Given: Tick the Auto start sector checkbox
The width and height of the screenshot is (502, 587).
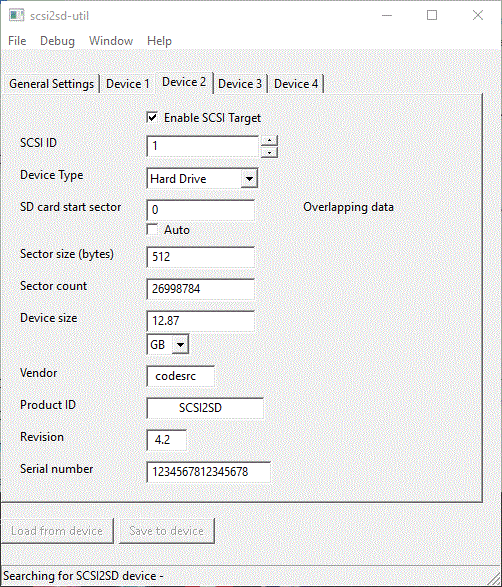Looking at the screenshot, I should coord(152,229).
